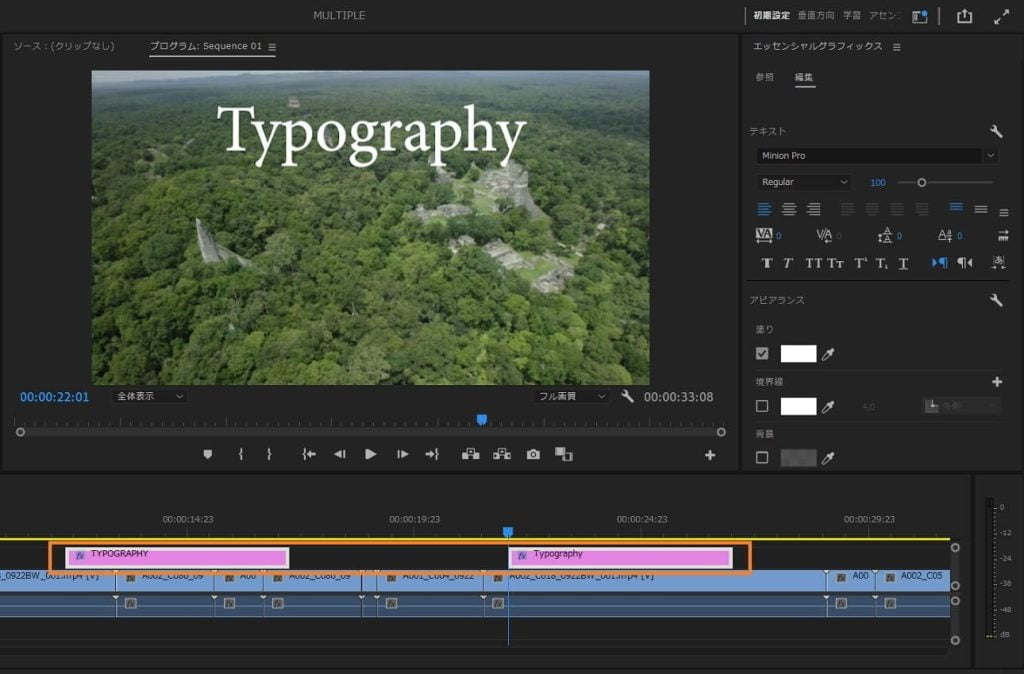
Task: Enable the stroke (境界線) checkbox
Action: pos(762,406)
